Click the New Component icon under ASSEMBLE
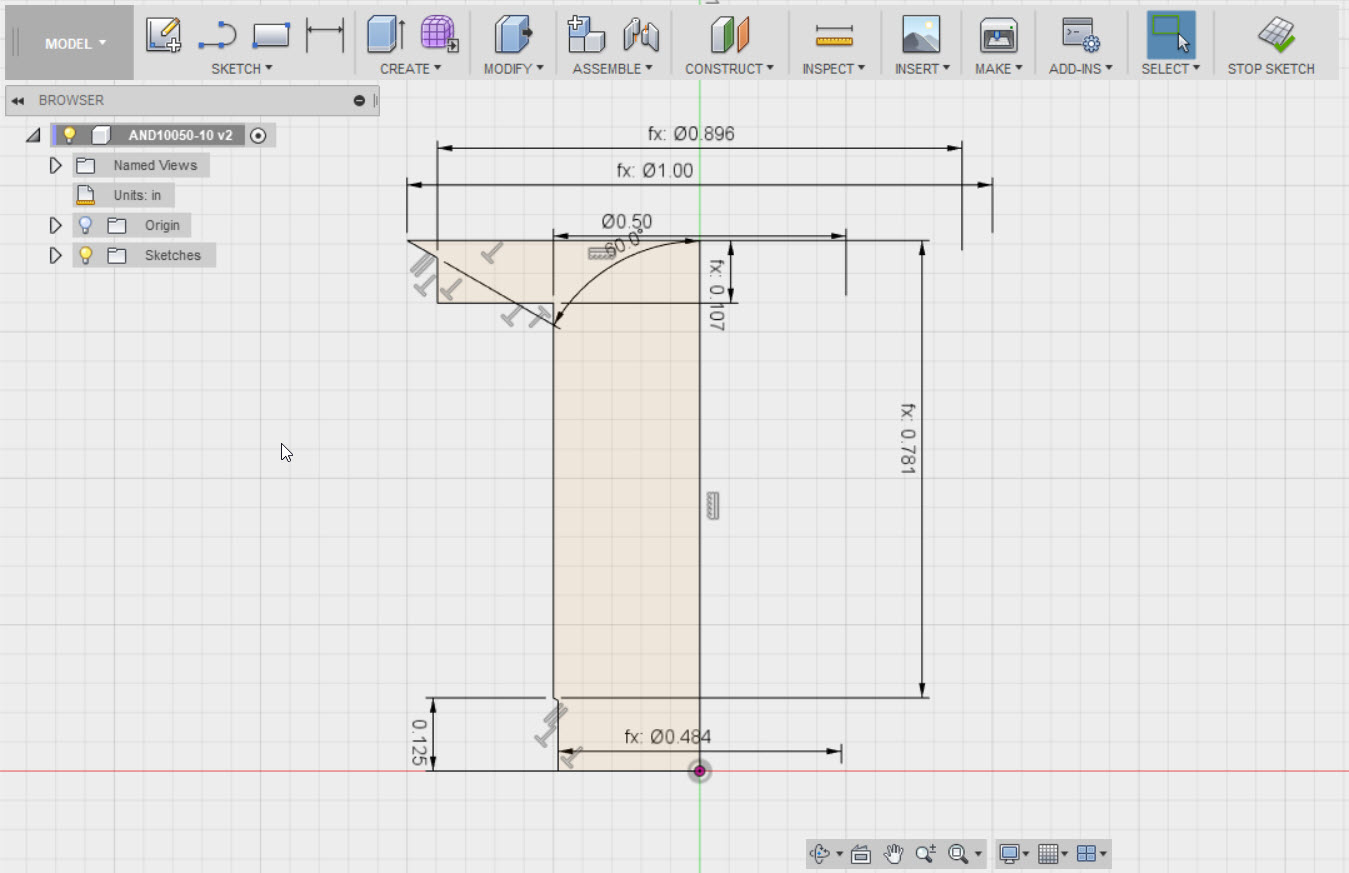Viewport: 1349px width, 873px height. (x=586, y=33)
